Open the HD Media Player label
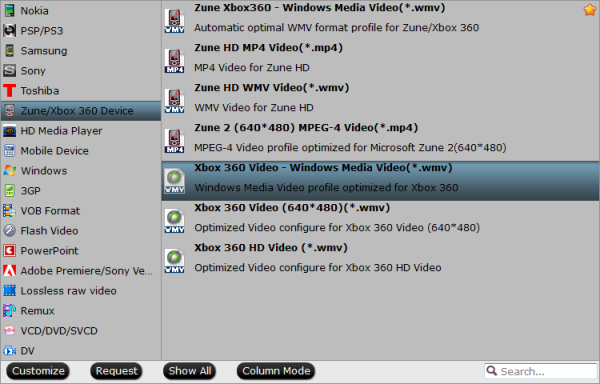The height and width of the screenshot is (384, 600). tap(61, 131)
